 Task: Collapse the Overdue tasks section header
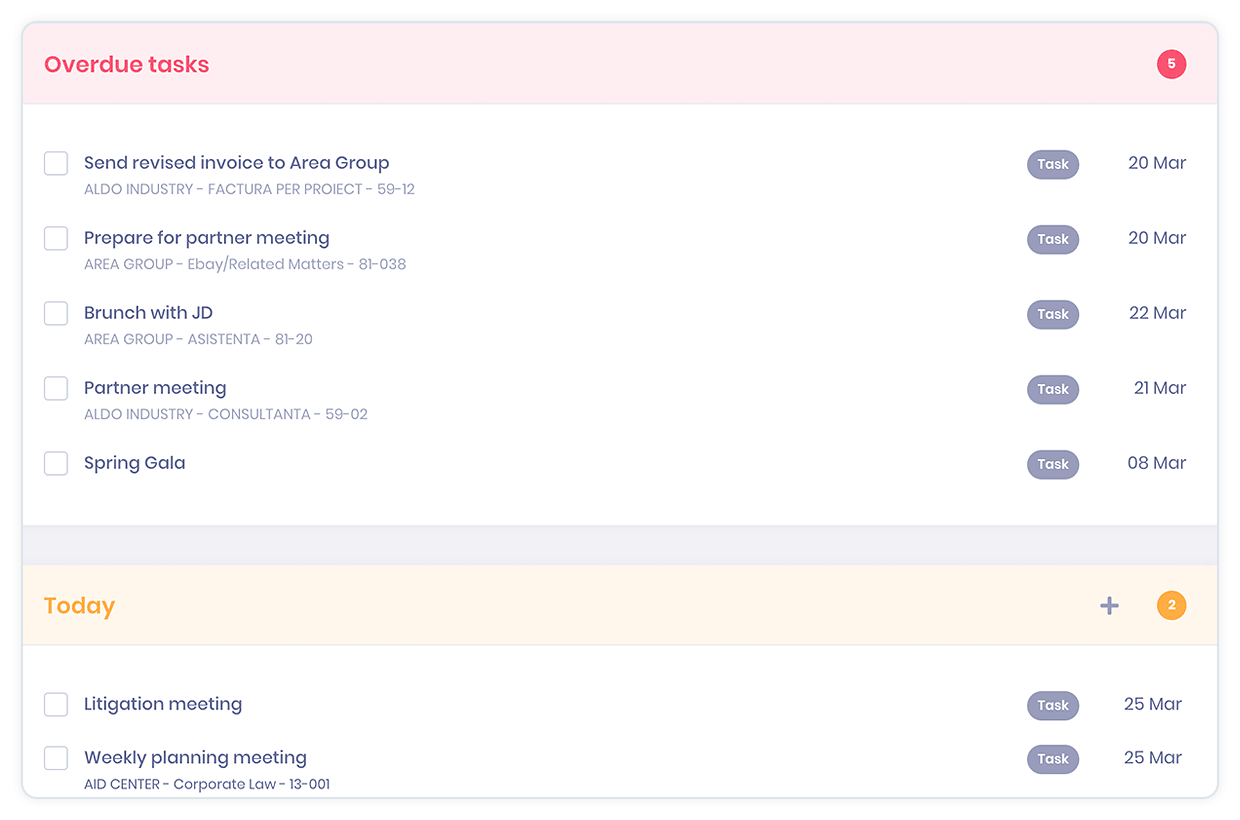[620, 64]
